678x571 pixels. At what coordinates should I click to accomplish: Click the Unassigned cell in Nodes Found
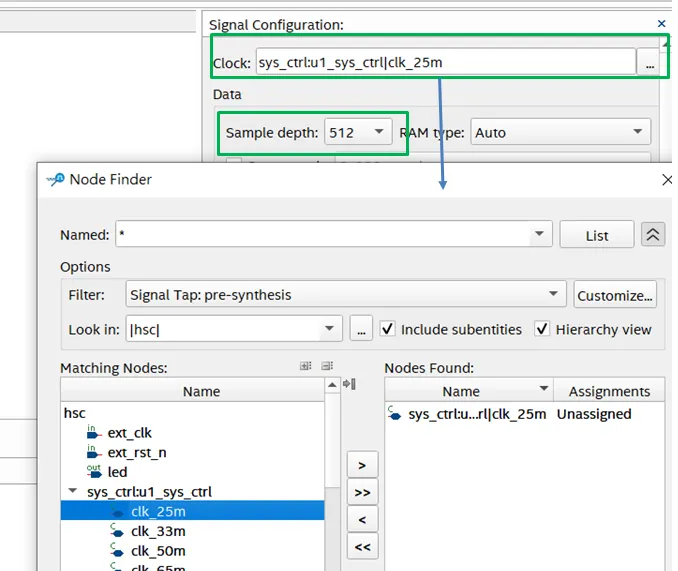(594, 414)
